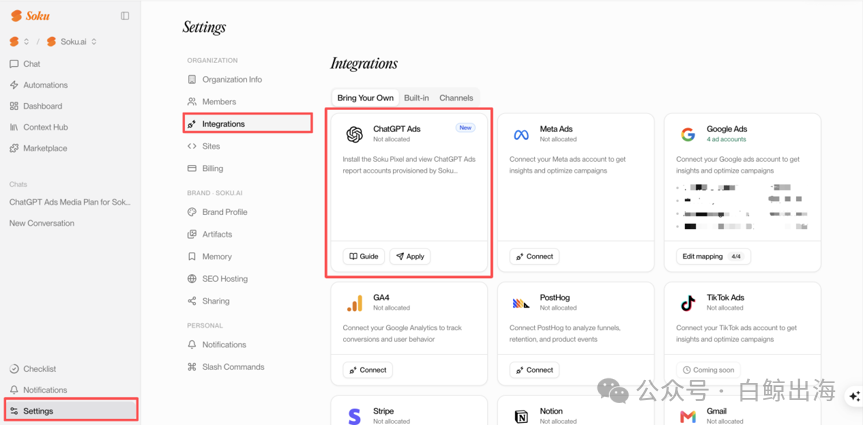
Task: Connect PostHog integration
Action: (x=534, y=370)
